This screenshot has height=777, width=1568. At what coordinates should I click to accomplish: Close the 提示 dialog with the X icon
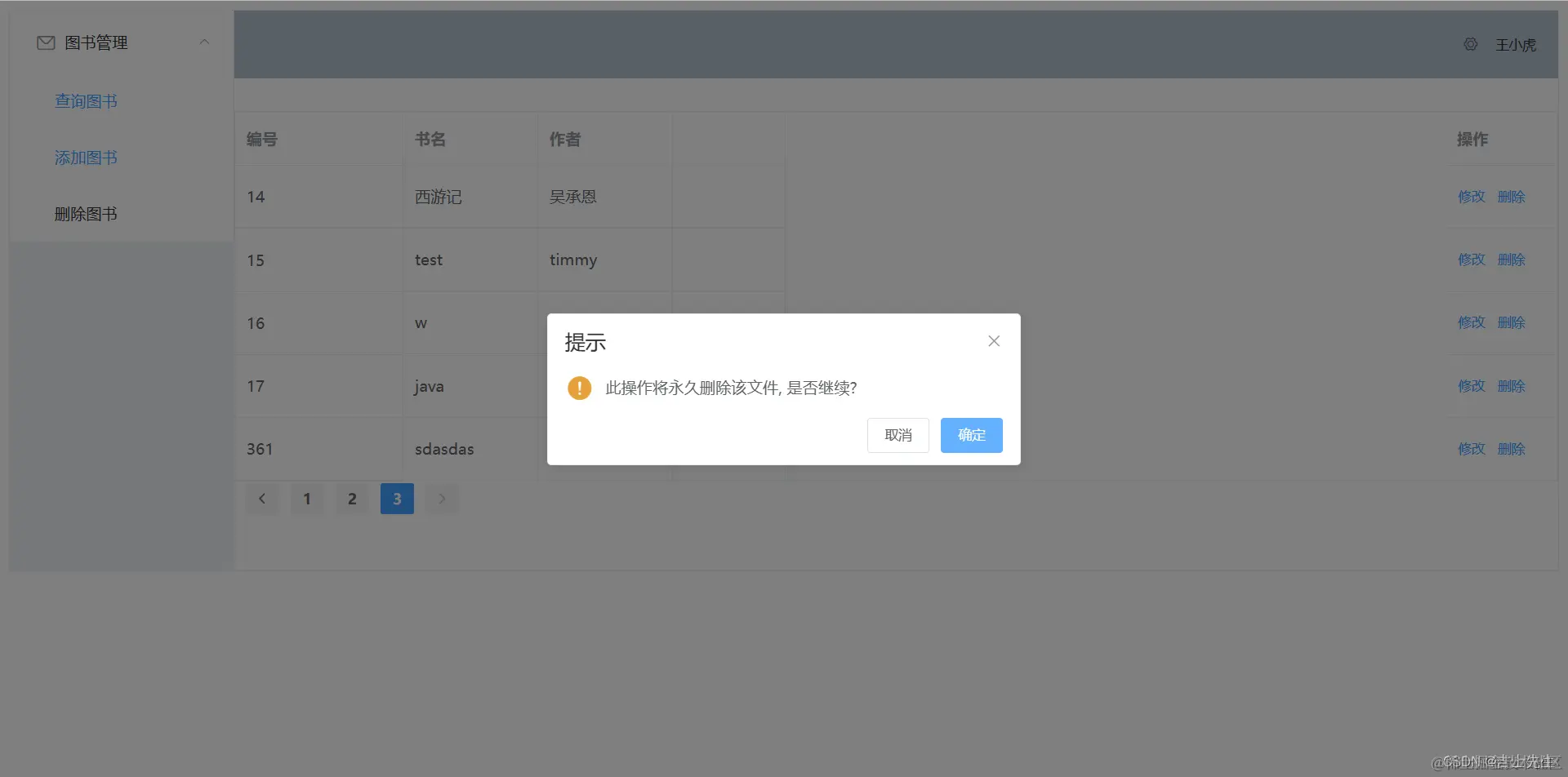[x=993, y=340]
